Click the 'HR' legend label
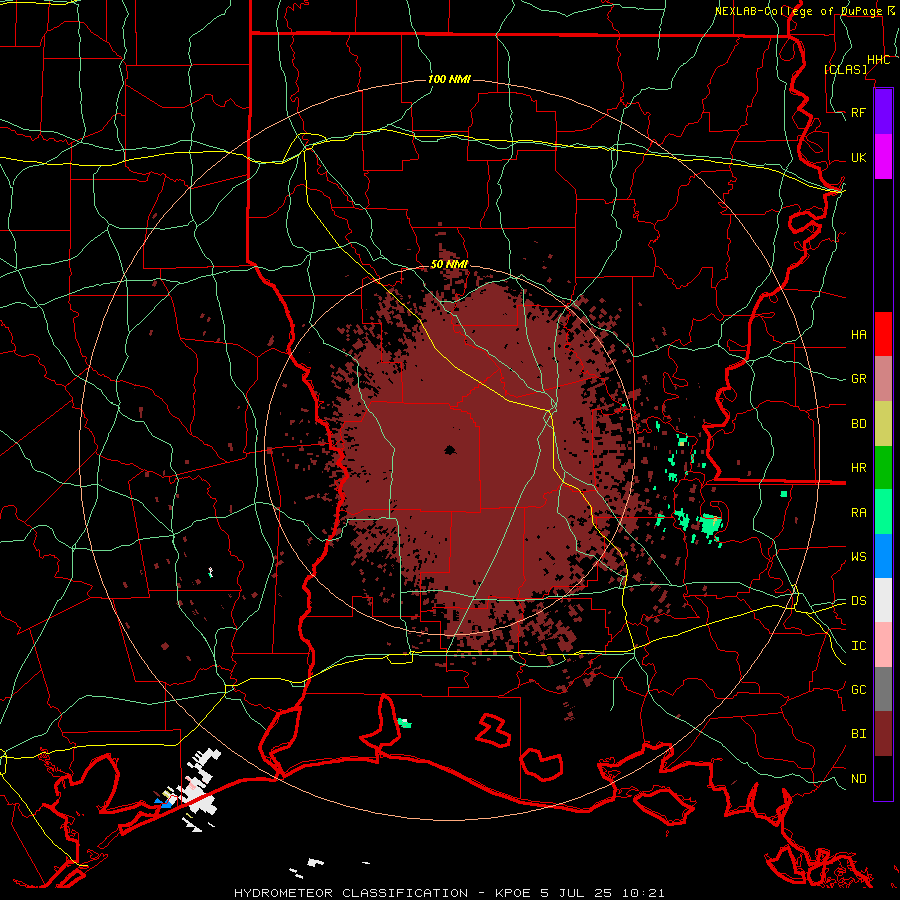This screenshot has height=900, width=900. coord(858,468)
